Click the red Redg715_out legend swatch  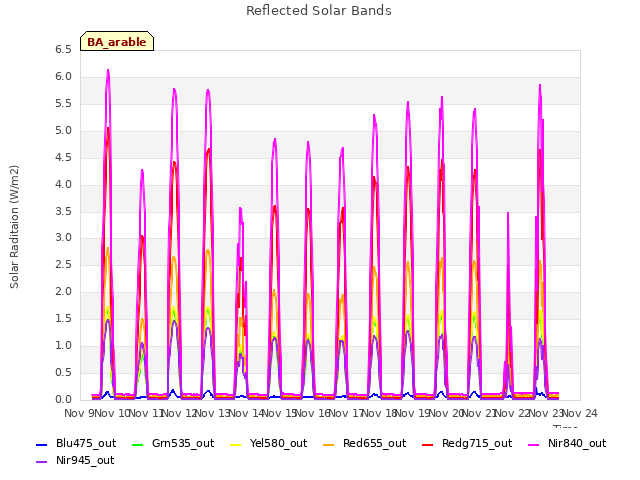click(428, 444)
